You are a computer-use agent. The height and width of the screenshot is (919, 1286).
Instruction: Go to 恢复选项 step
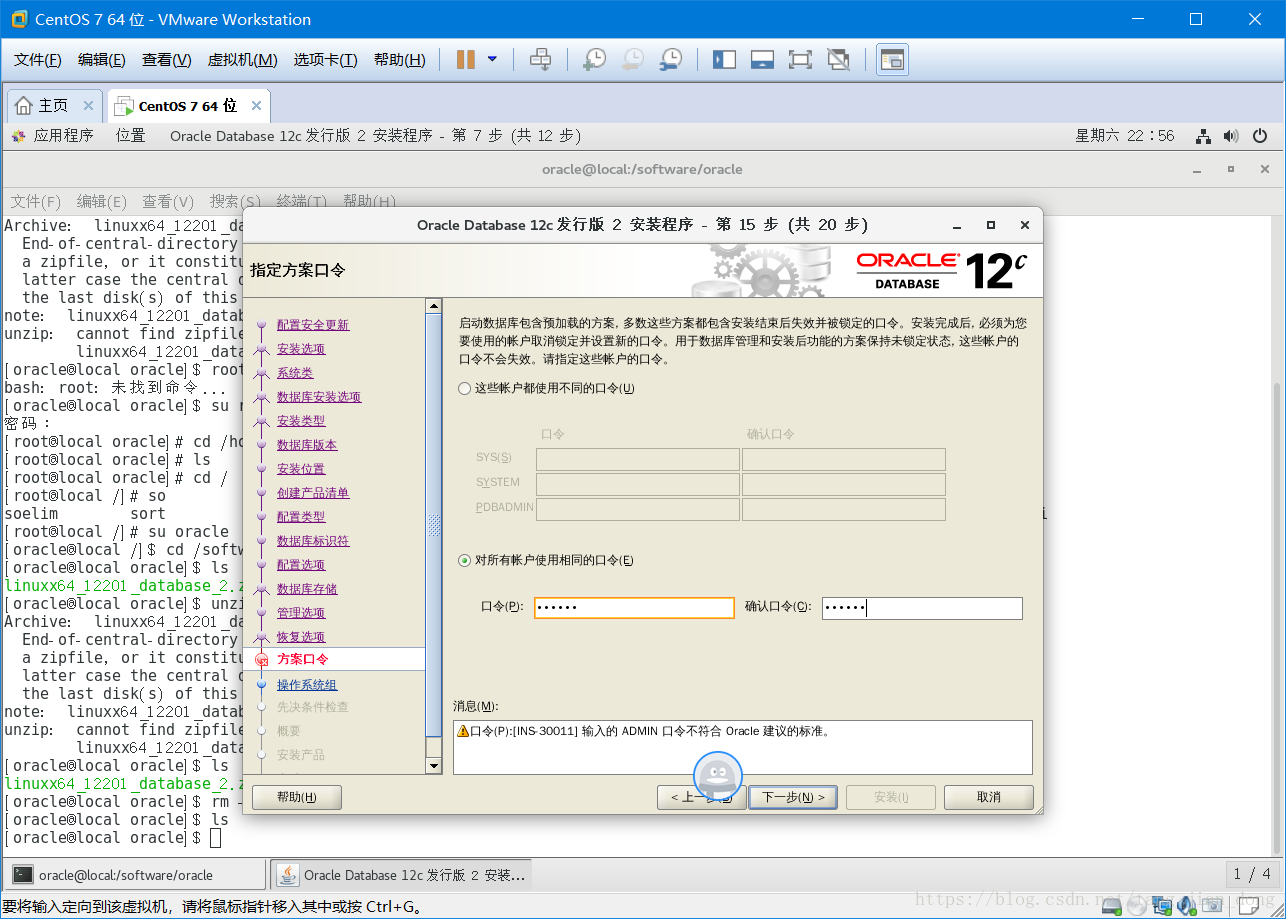301,637
